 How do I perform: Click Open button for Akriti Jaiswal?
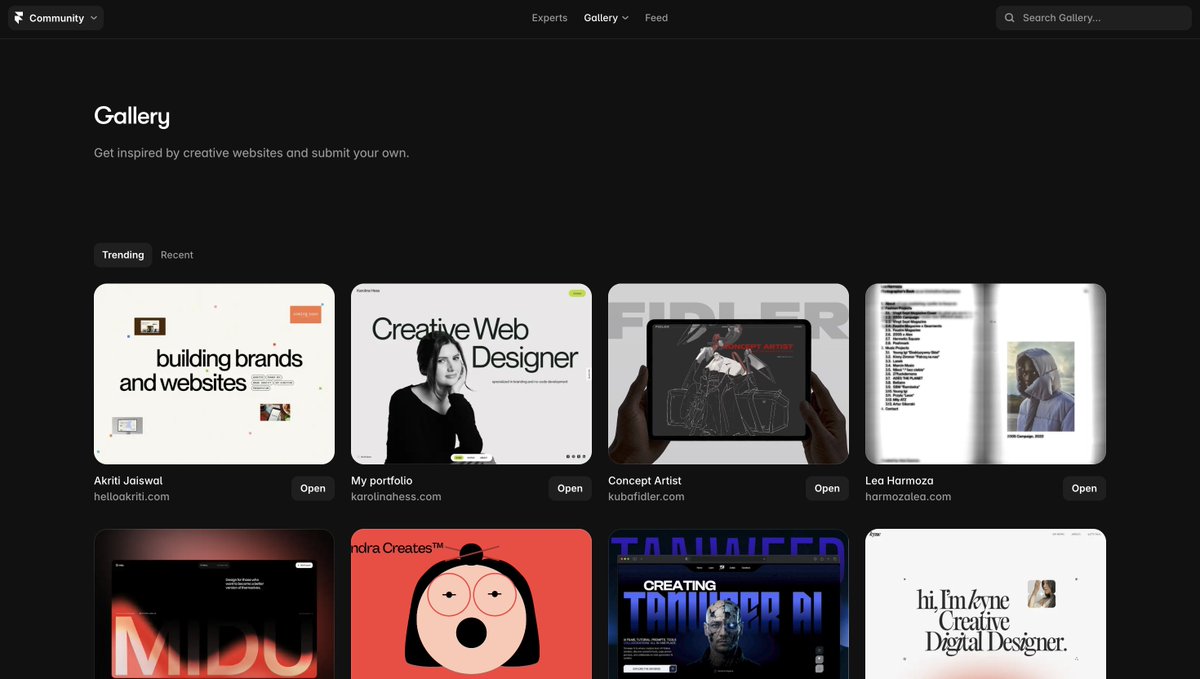pyautogui.click(x=313, y=488)
